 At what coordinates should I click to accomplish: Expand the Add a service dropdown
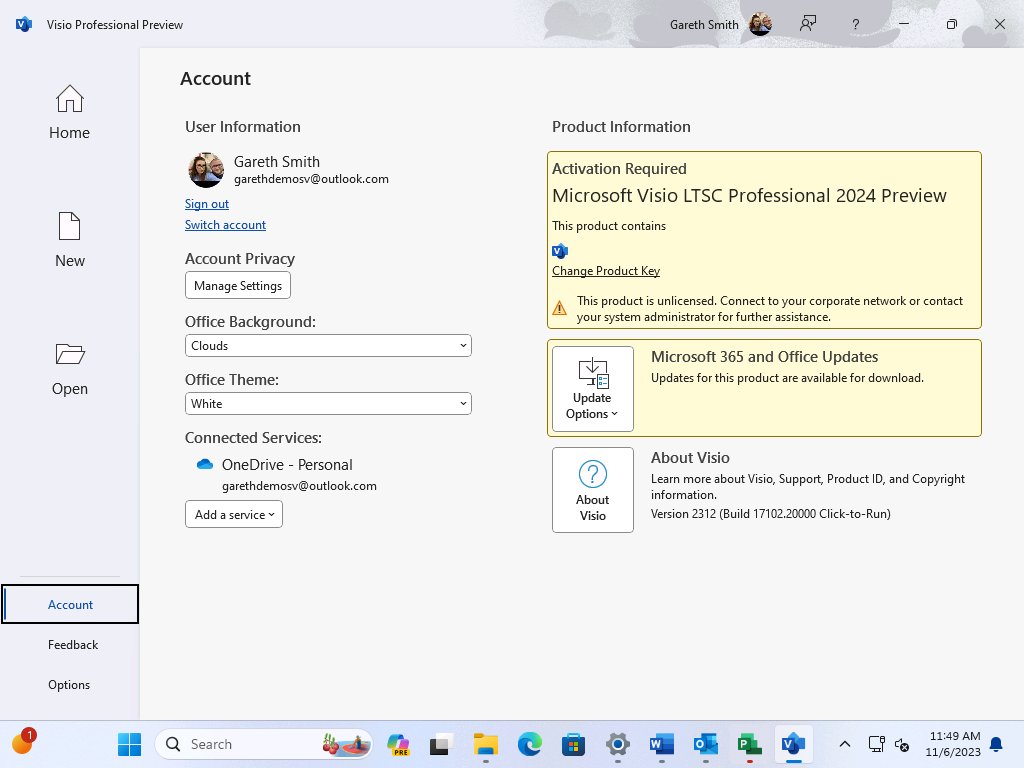tap(233, 514)
